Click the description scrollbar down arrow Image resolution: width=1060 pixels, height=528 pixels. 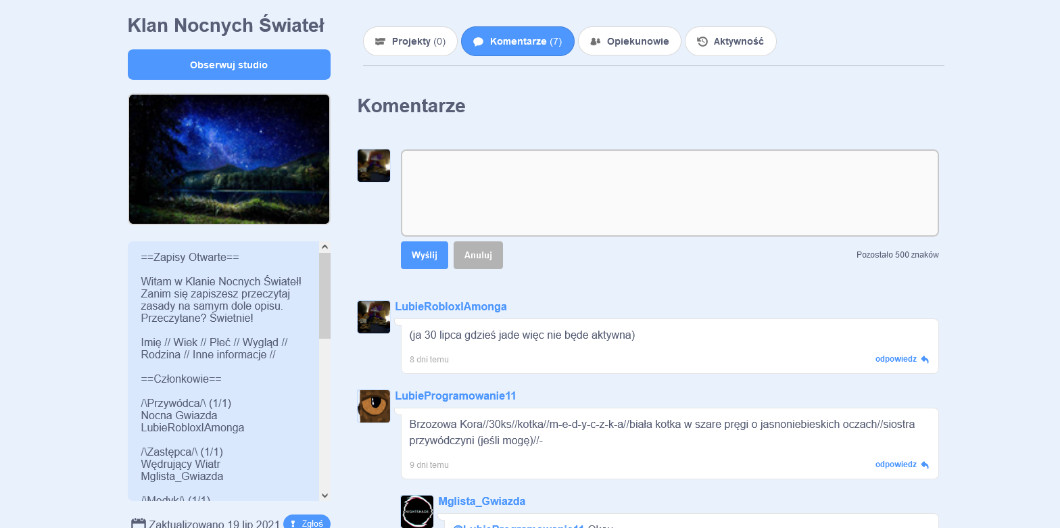click(x=324, y=494)
